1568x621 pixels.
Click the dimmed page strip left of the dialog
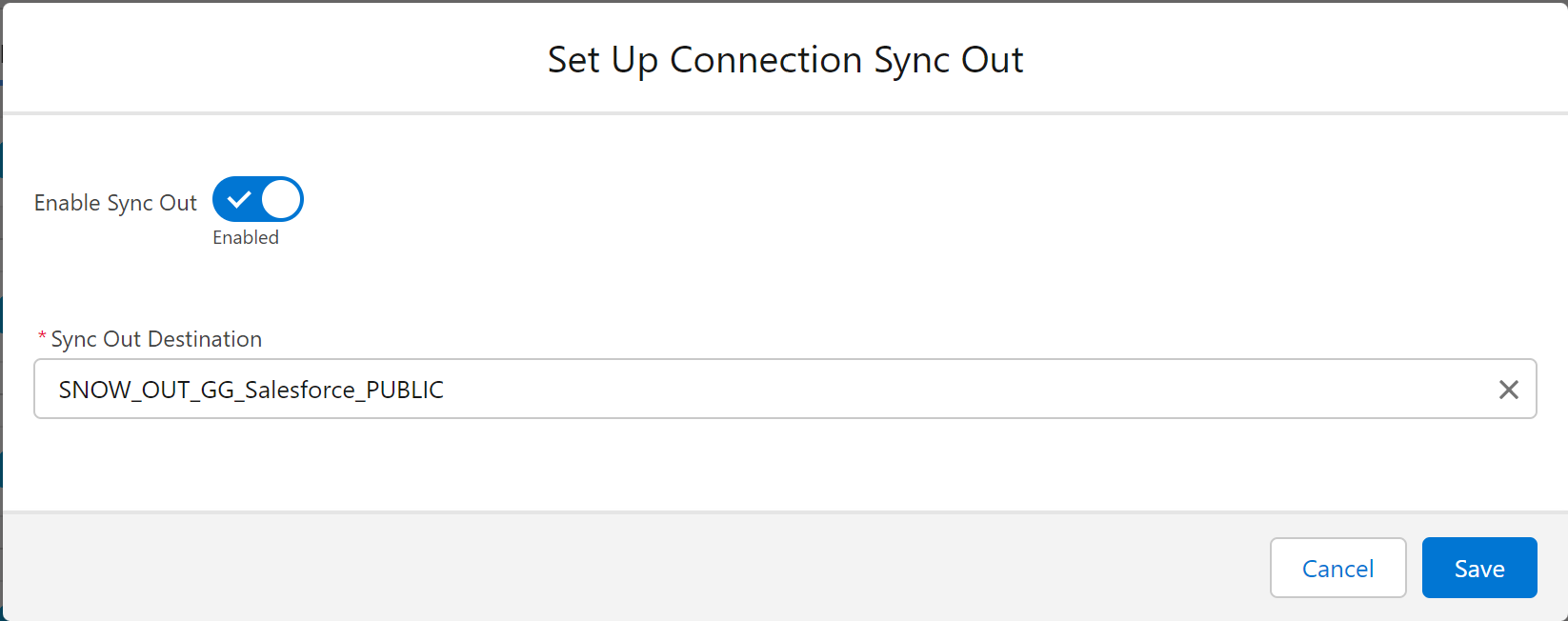coord(1,314)
